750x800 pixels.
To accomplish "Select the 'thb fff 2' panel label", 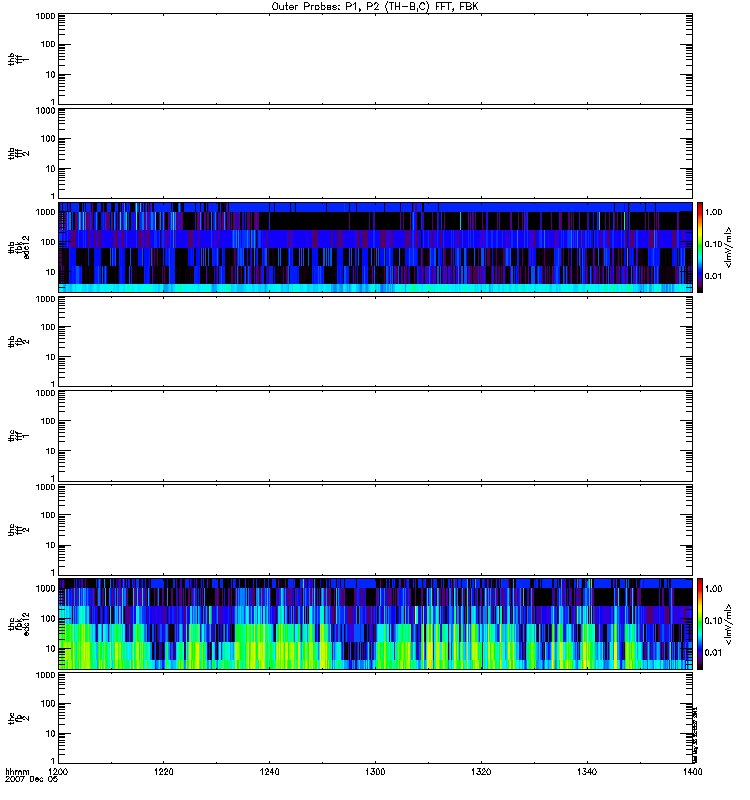I will 18,154.
